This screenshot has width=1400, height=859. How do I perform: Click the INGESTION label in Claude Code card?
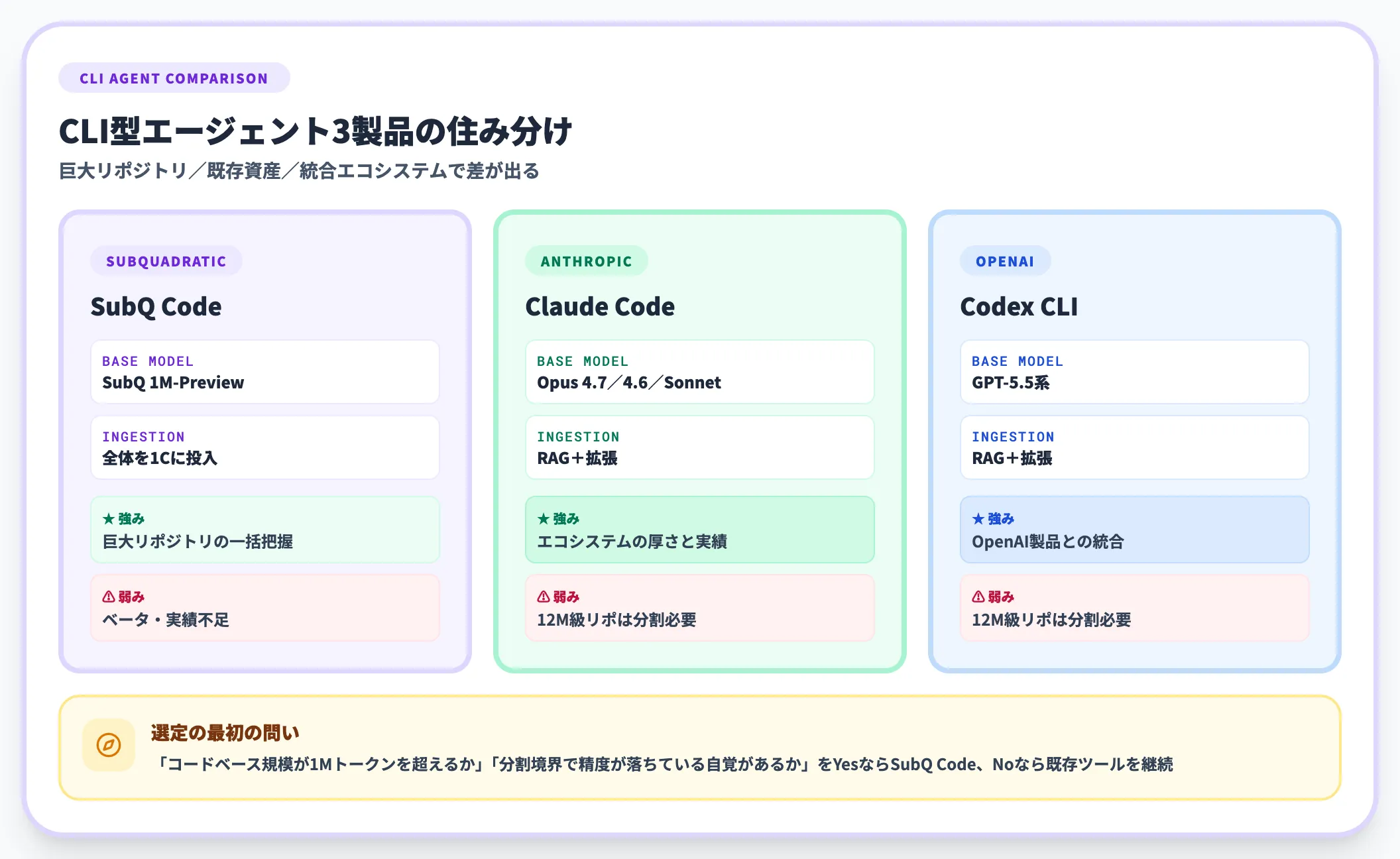(x=578, y=437)
